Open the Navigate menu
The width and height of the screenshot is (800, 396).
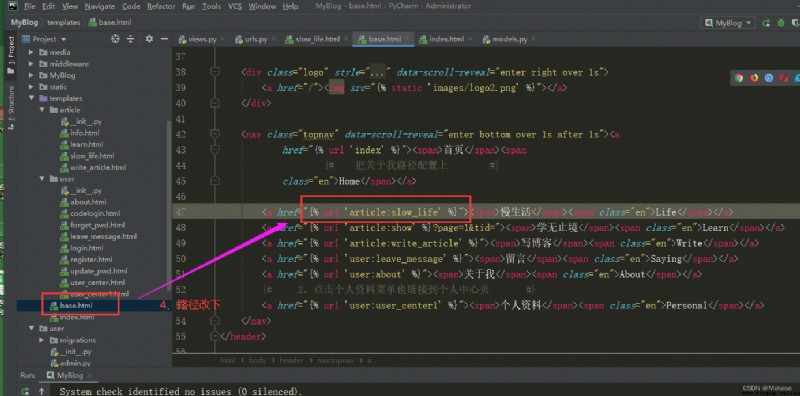click(100, 7)
